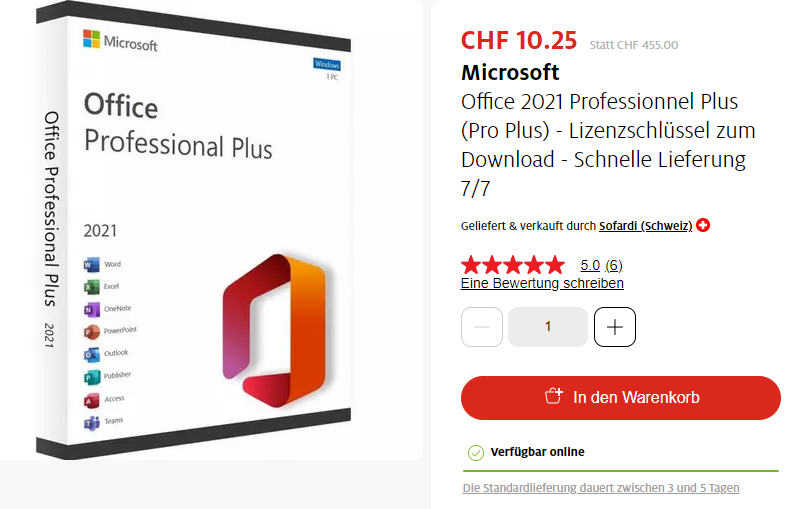791x509 pixels.
Task: Click the Swiss flag icon beside seller
Action: pyautogui.click(x=703, y=225)
